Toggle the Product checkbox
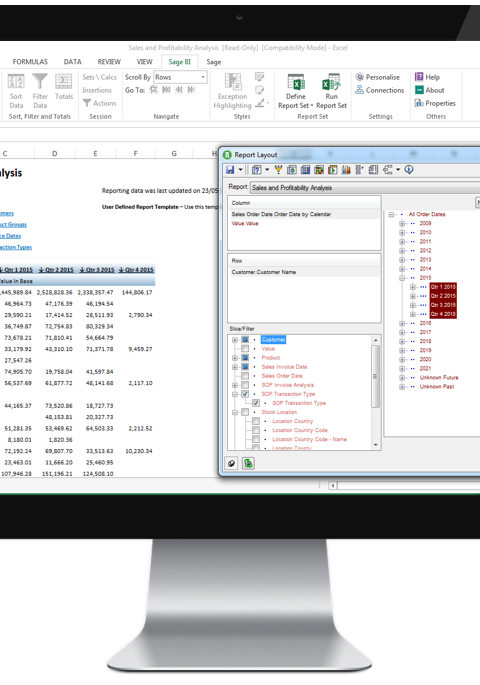Image resolution: width=480 pixels, height=685 pixels. coord(245,358)
